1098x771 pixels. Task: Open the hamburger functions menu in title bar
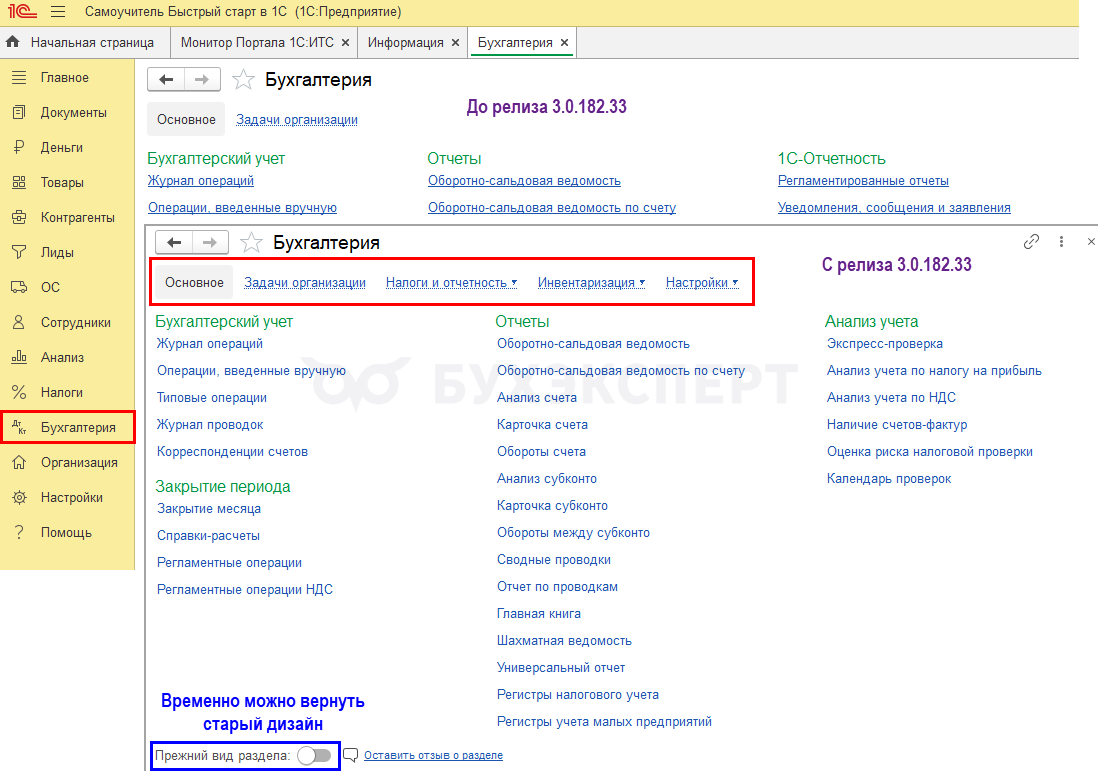pyautogui.click(x=58, y=12)
